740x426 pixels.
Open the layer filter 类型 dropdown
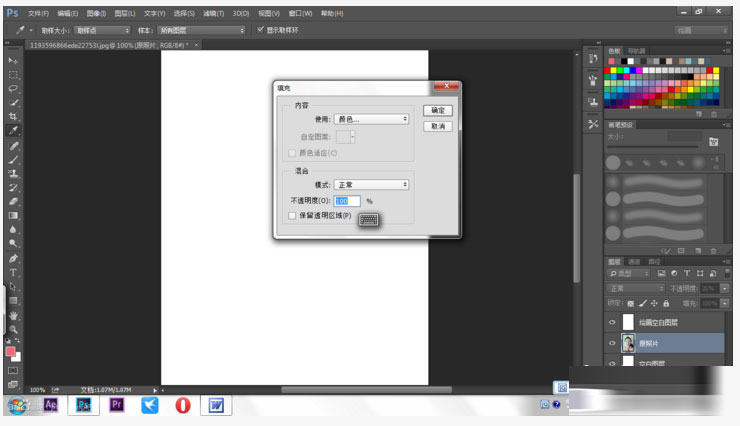point(628,274)
